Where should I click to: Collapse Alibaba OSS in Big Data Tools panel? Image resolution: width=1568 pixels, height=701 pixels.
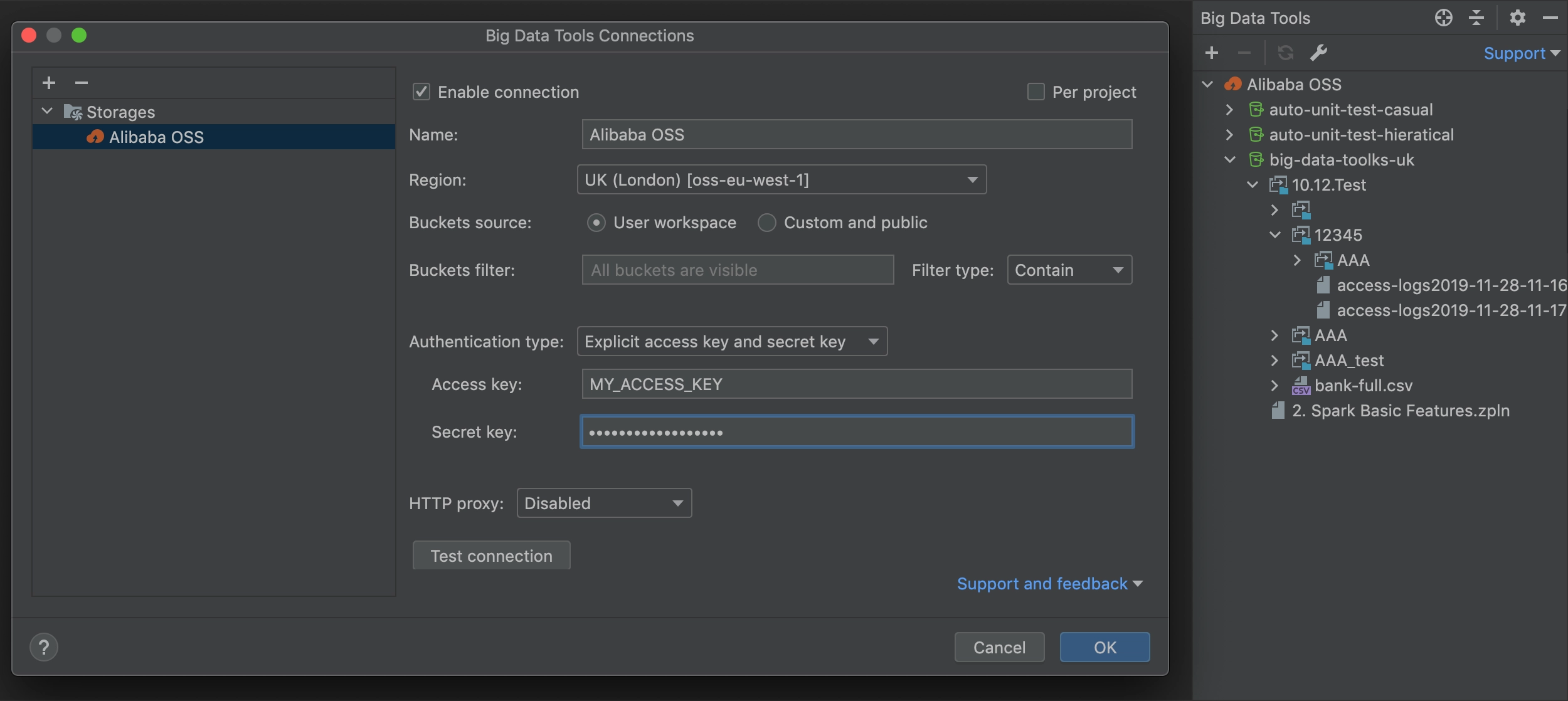point(1207,84)
